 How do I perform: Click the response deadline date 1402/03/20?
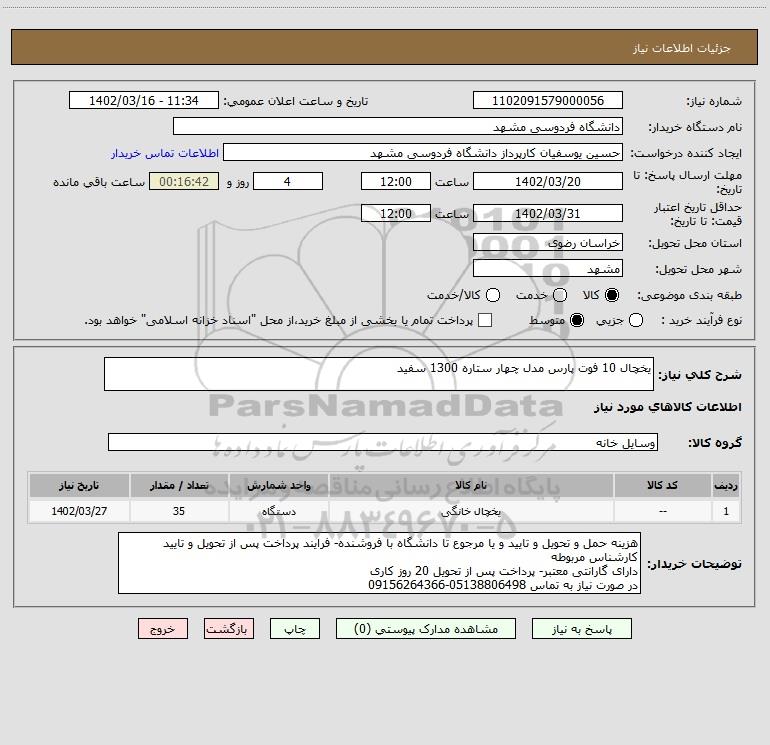tap(548, 182)
